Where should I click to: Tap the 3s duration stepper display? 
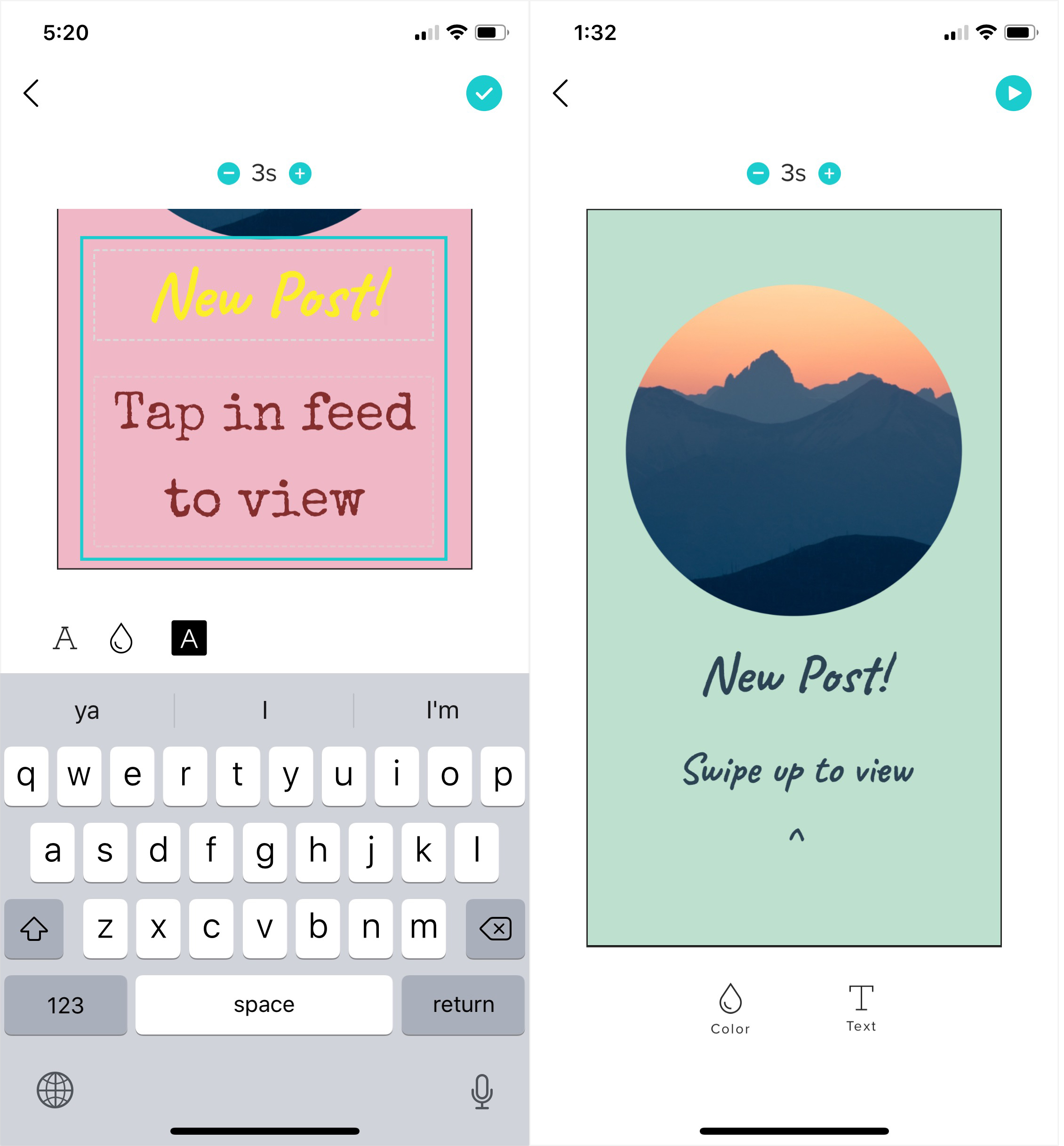click(x=265, y=170)
